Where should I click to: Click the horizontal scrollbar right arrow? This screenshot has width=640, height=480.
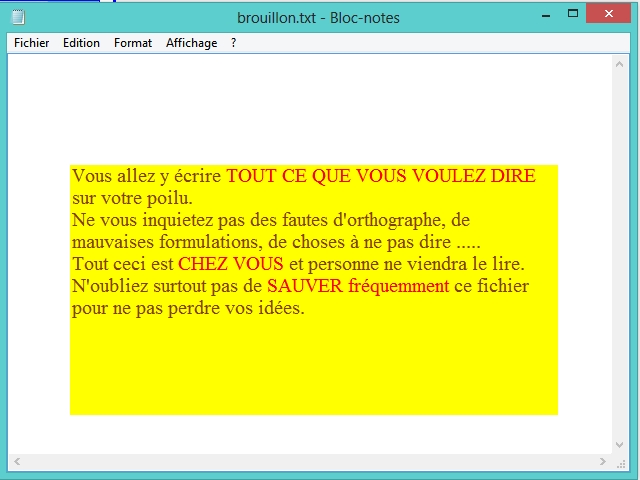click(602, 461)
